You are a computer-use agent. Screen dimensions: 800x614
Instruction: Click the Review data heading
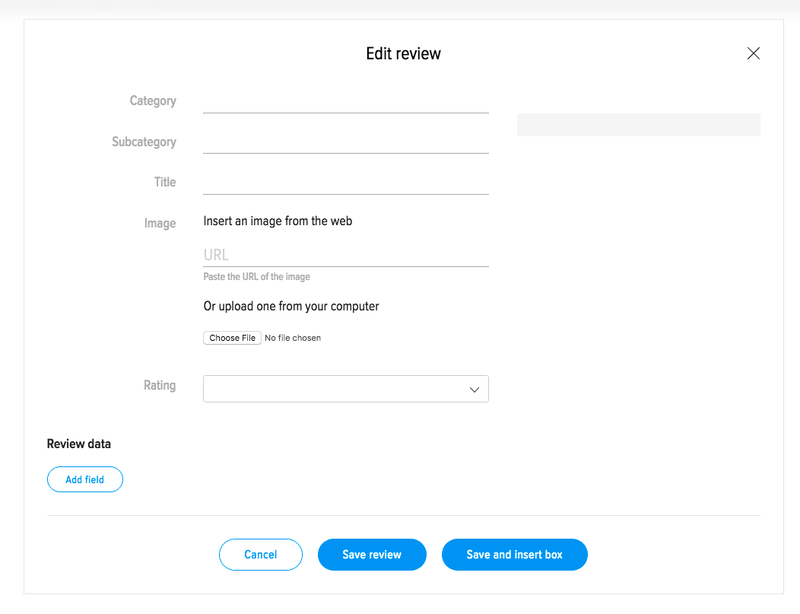79,444
